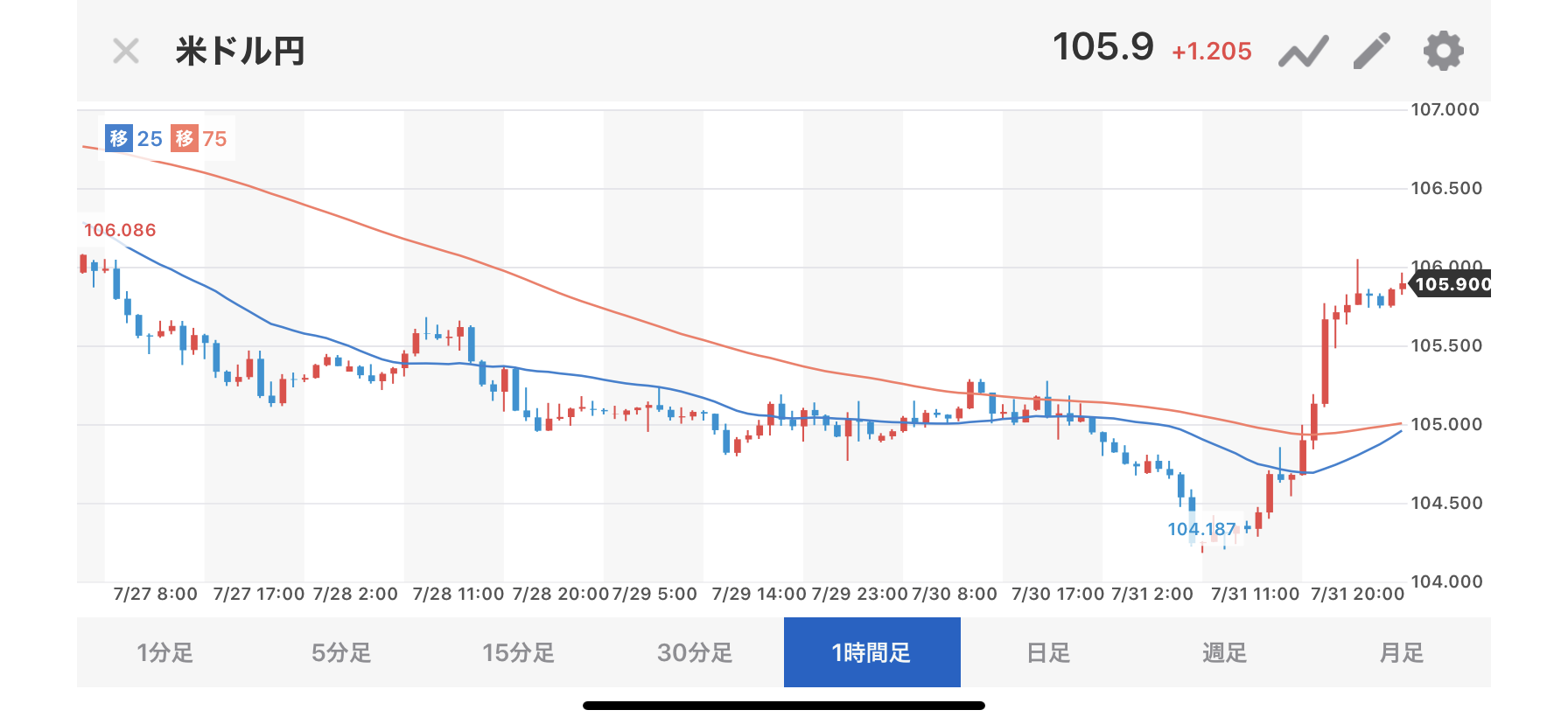Tap the orange 移 75 moving average badge
This screenshot has width=1568, height=724.
199,138
